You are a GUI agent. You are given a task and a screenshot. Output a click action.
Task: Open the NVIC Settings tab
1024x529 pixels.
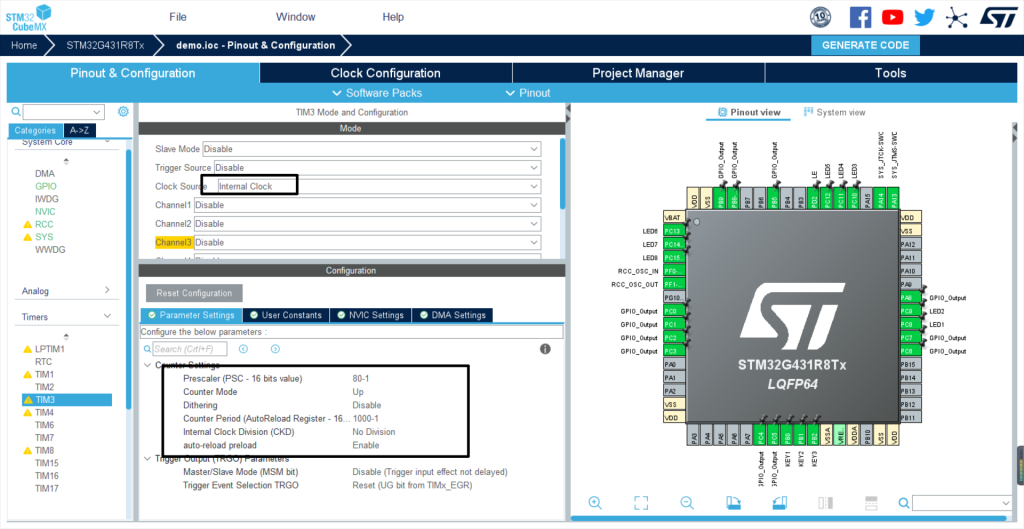click(369, 315)
